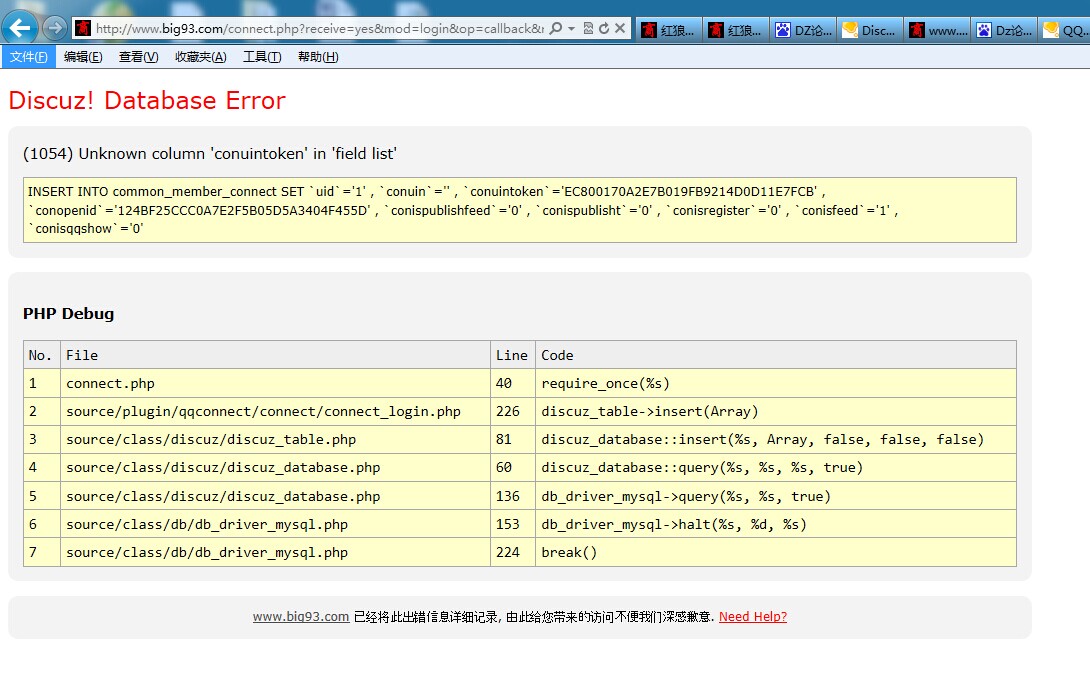Click the magnifier search icon in address bar
Screen dimensions: 1090x692
pyautogui.click(x=556, y=29)
